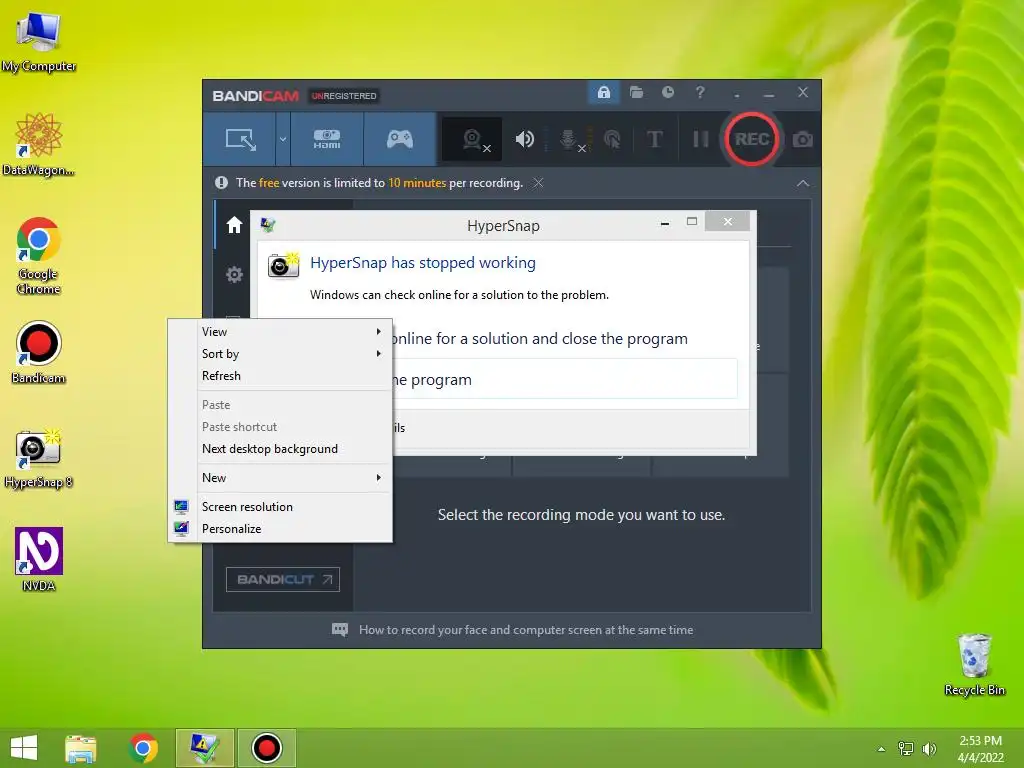1024x768 pixels.
Task: Choose close the program option in HyperSnap dialog
Action: click(x=565, y=379)
